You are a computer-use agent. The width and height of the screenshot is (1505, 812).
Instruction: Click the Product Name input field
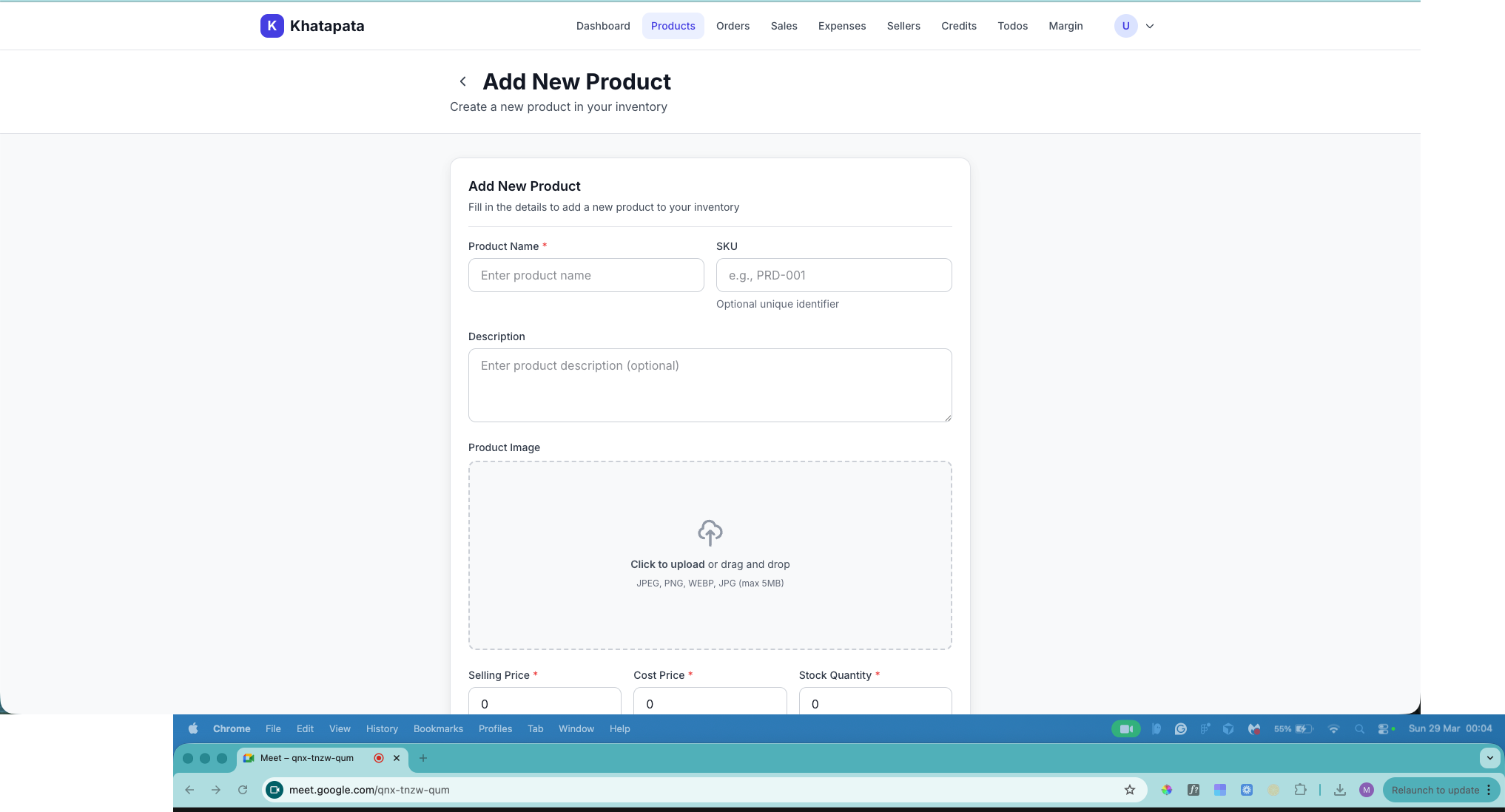point(585,275)
